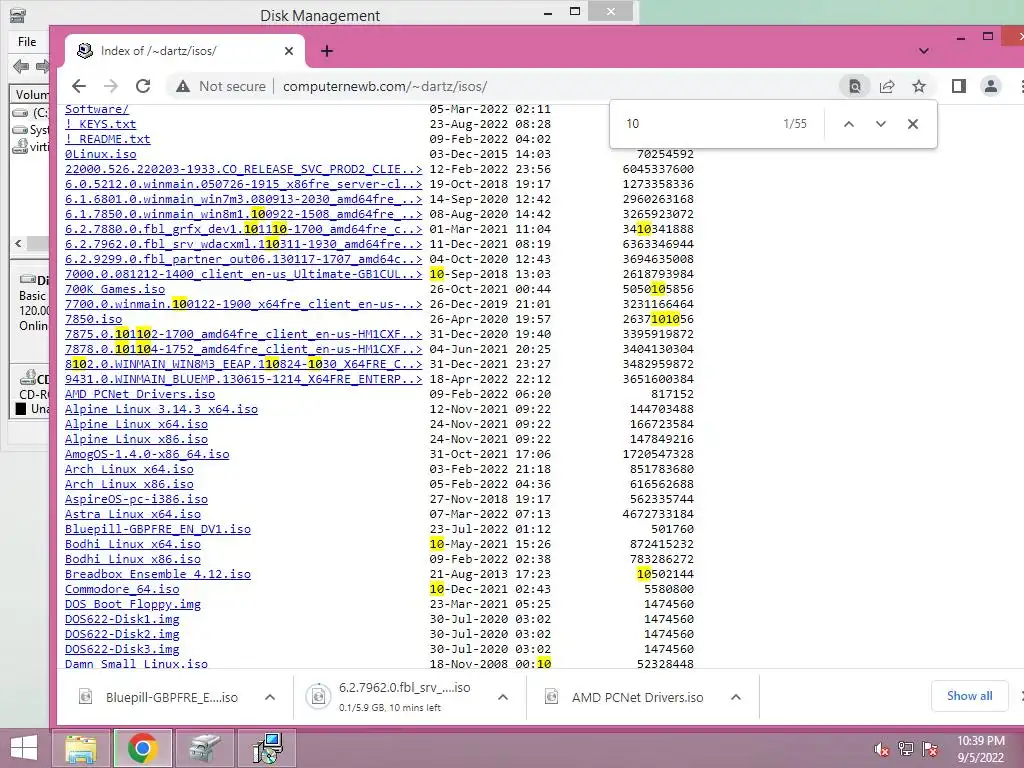Click the Volume column header in Disk Management
The height and width of the screenshot is (768, 1024).
31,95
